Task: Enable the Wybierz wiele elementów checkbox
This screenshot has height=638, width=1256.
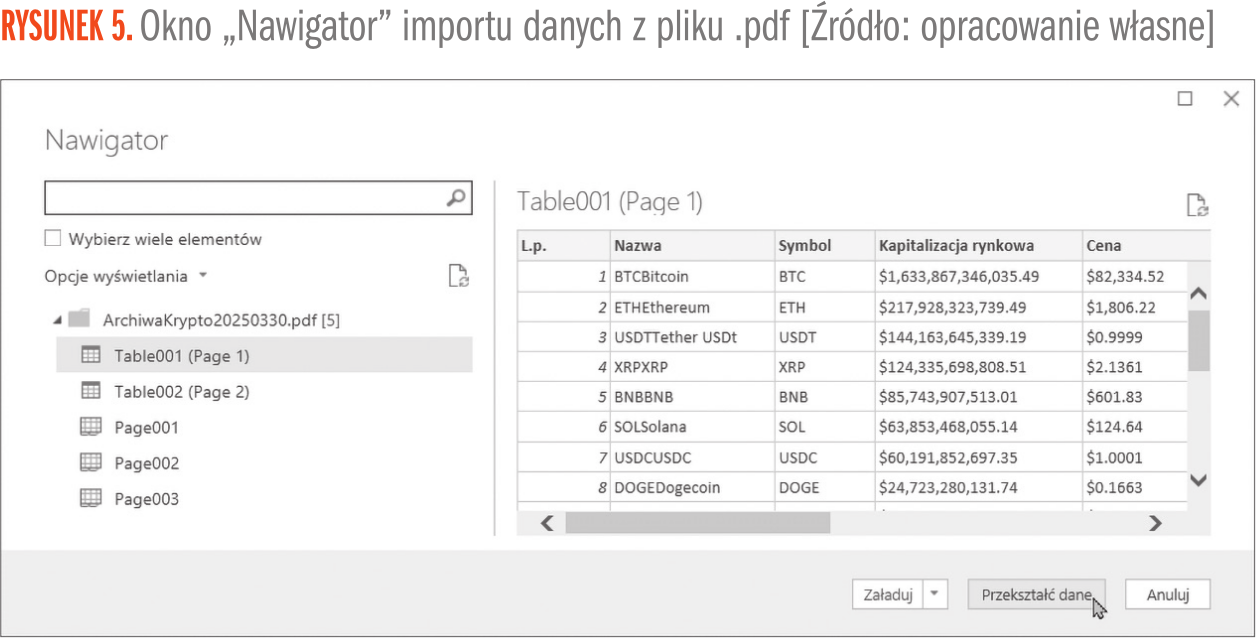Action: pos(53,239)
